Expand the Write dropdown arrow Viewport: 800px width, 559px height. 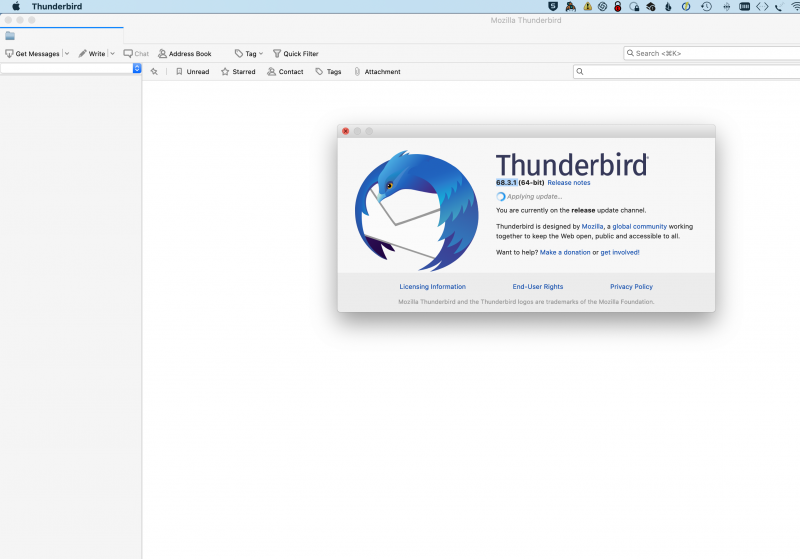(112, 54)
